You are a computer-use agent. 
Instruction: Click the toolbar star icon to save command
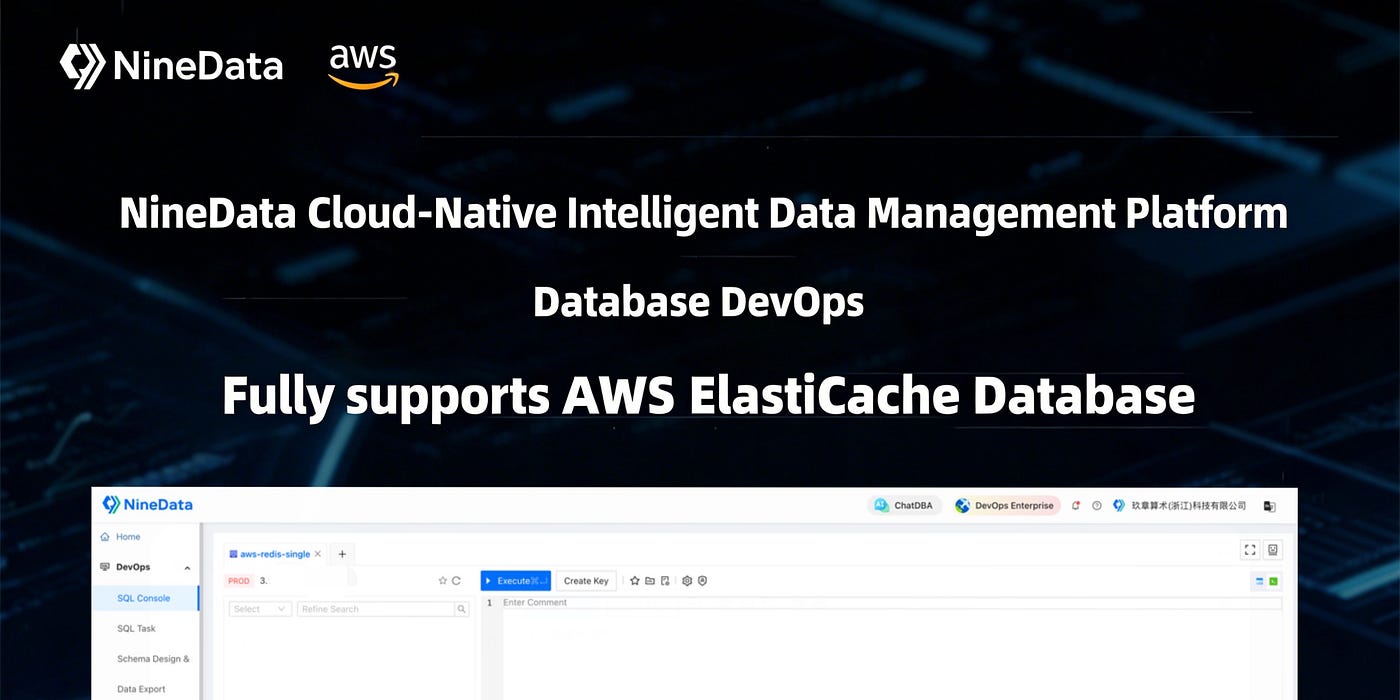coord(634,581)
